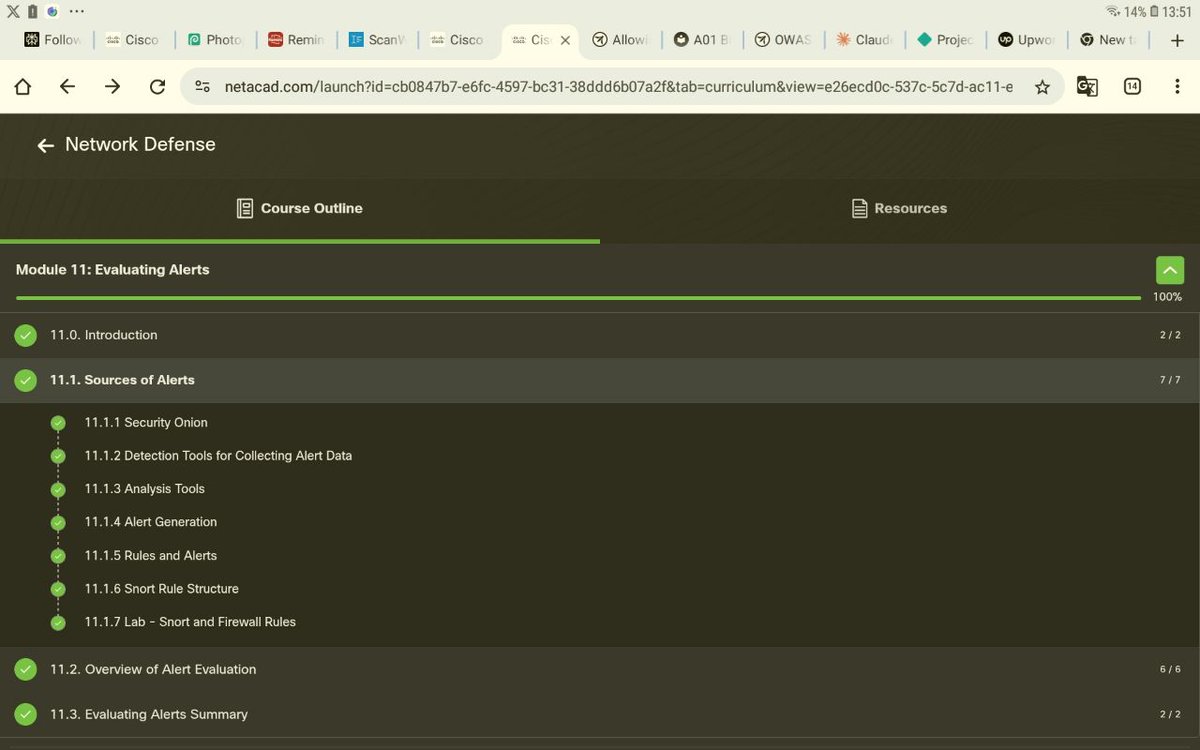Expand the 11.0. Introduction section

click(600, 335)
